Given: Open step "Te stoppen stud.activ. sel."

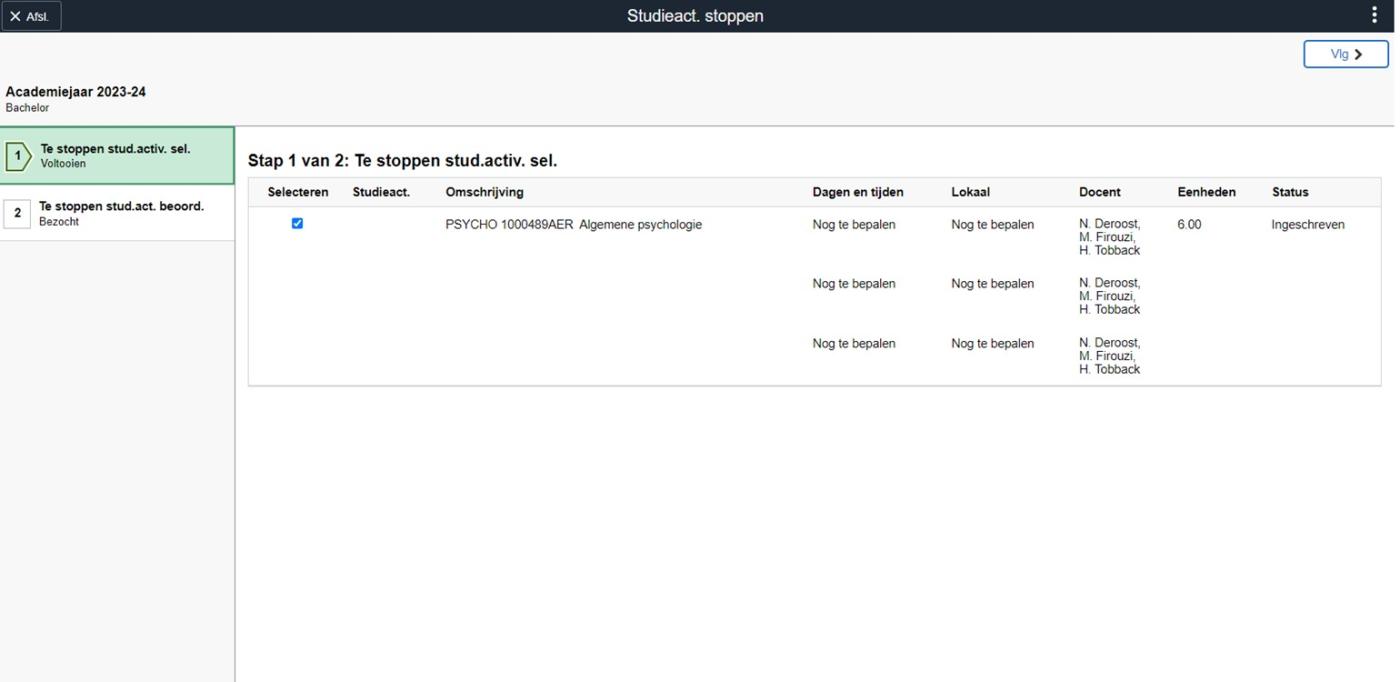Looking at the screenshot, I should [115, 150].
